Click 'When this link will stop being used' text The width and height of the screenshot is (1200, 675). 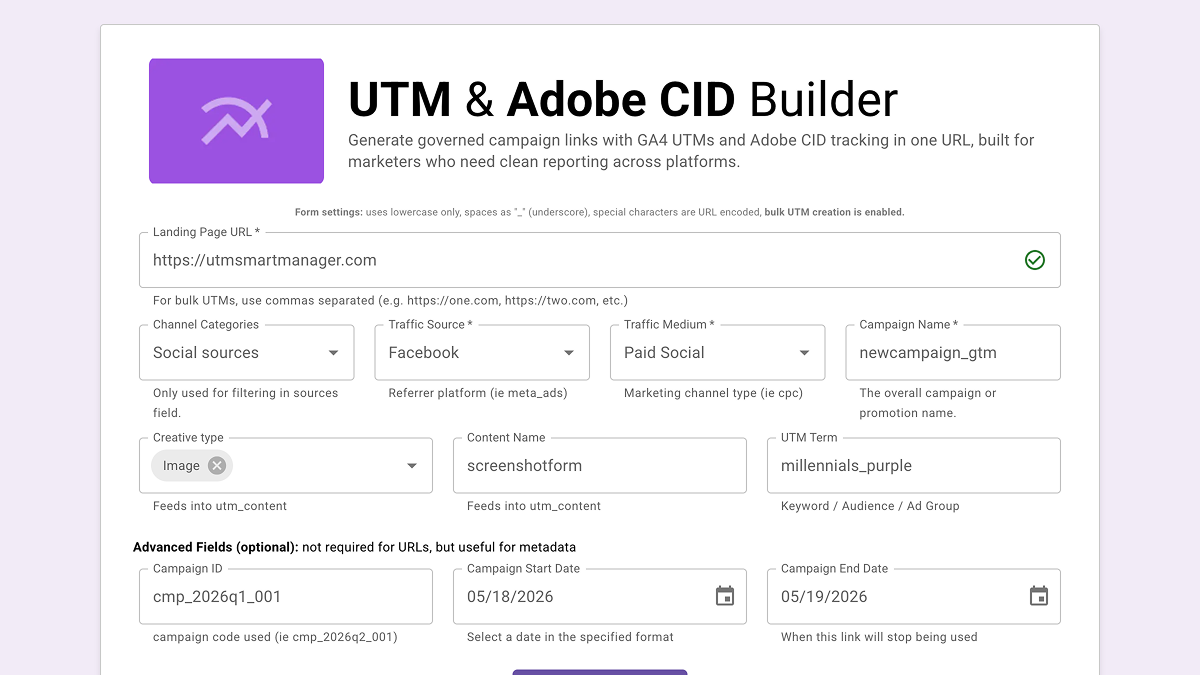coord(879,637)
